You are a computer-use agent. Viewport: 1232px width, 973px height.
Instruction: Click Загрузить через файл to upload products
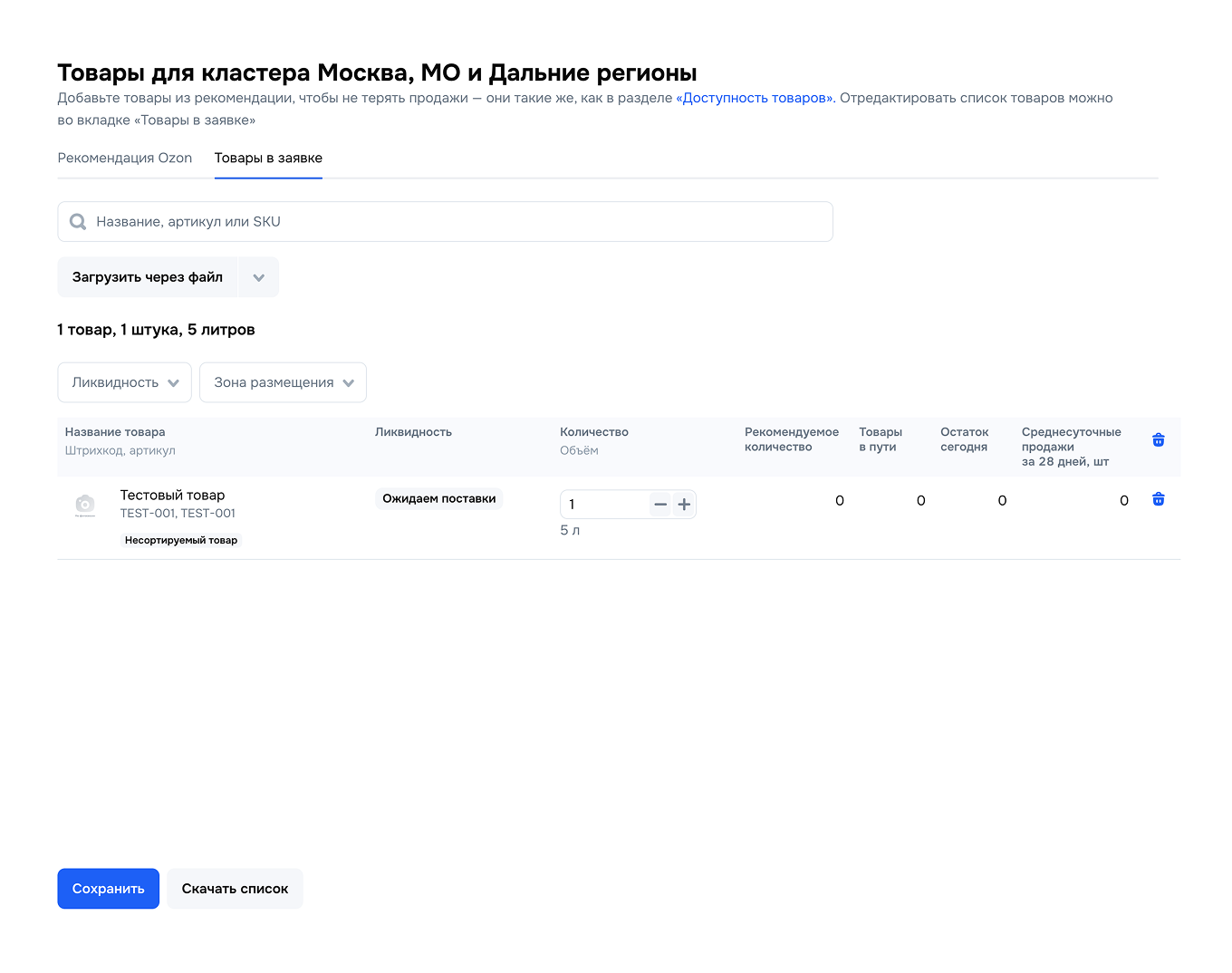[x=148, y=276]
